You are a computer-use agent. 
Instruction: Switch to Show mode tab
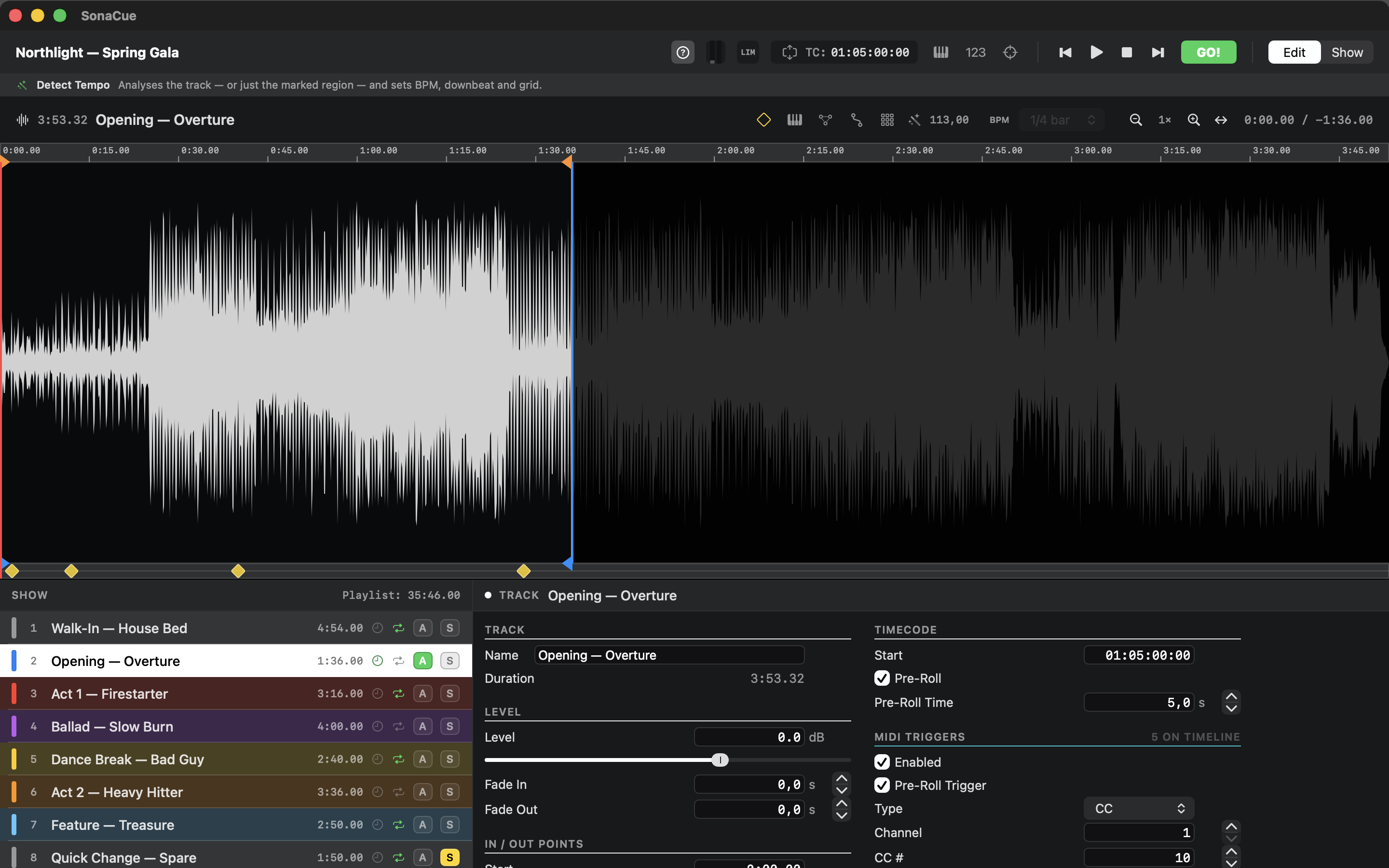1347,52
